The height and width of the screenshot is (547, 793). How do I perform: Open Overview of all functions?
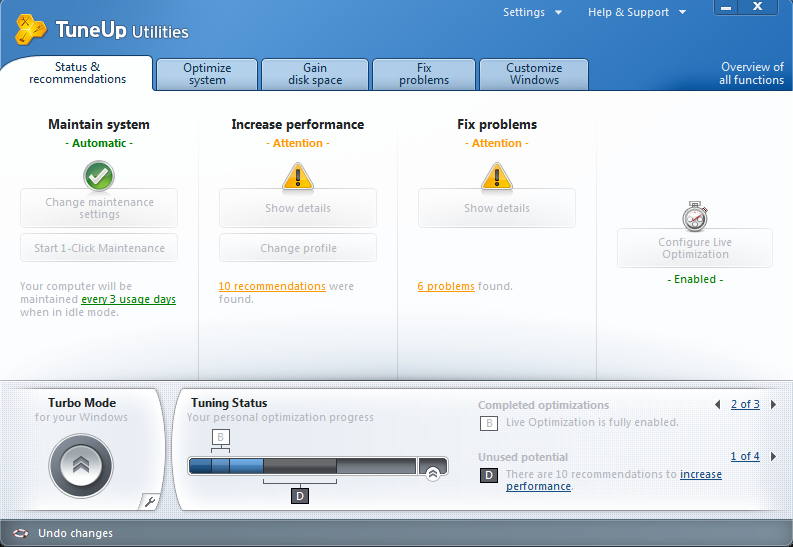pyautogui.click(x=752, y=73)
